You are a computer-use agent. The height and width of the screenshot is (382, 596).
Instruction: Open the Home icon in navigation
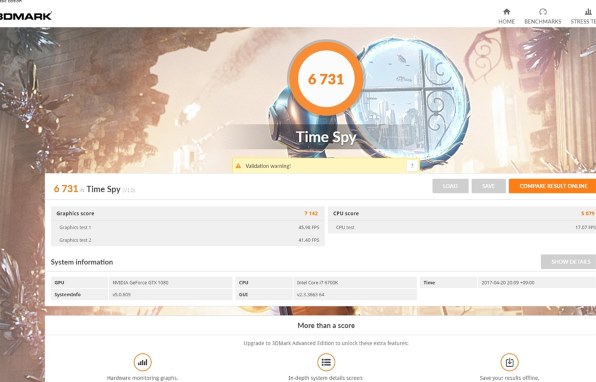click(506, 12)
